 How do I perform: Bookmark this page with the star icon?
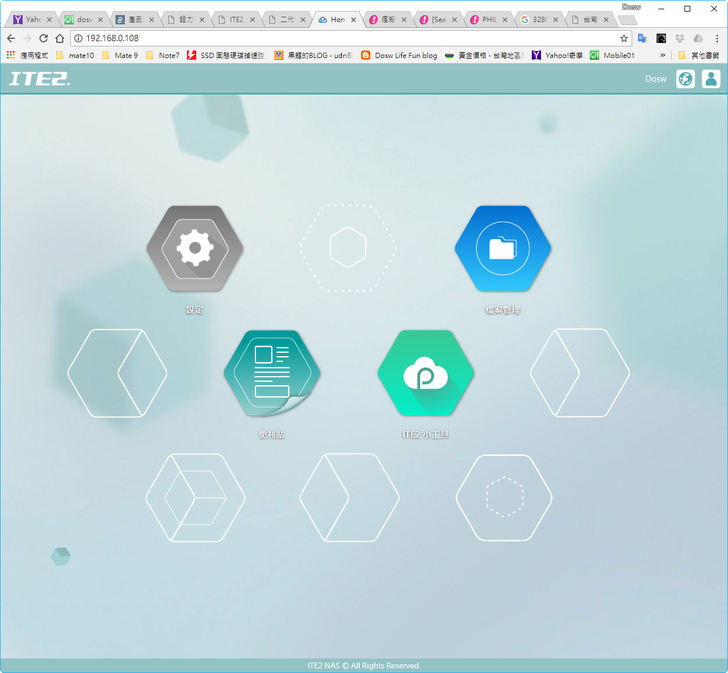[x=624, y=38]
